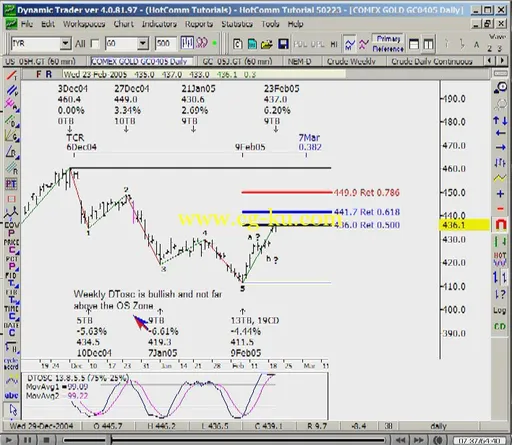Click the horizontal split window layout icon

pyautogui.click(x=414, y=44)
